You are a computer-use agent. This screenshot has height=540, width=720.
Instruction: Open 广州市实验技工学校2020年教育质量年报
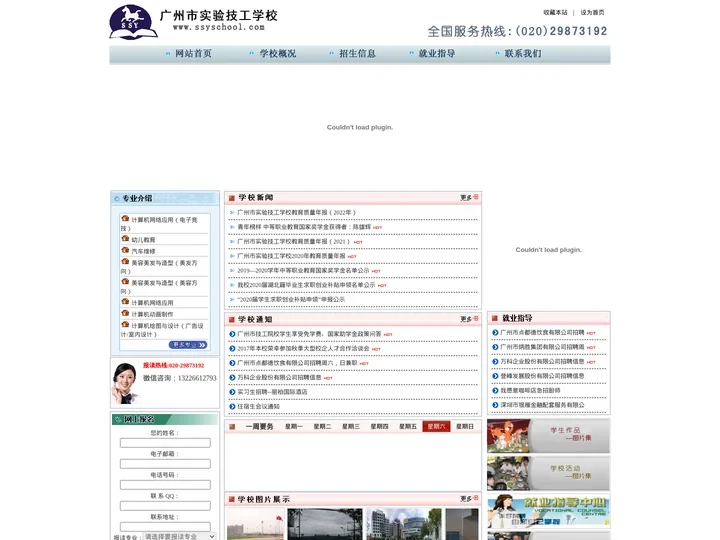click(x=291, y=256)
